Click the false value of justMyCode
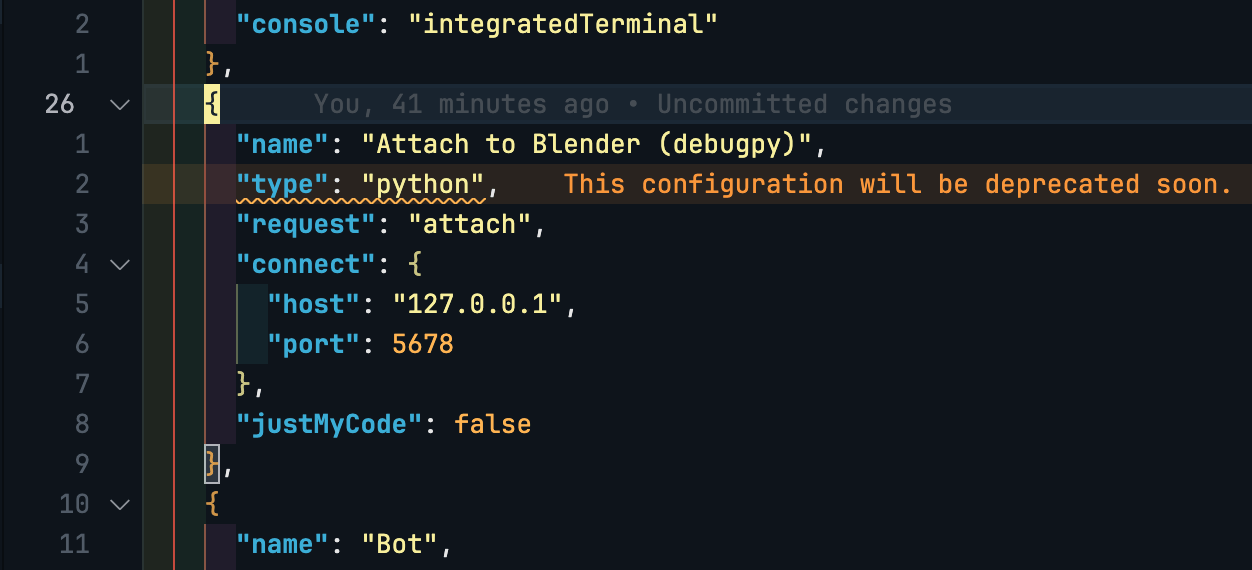Screen dimensions: 1252x570 coord(492,424)
